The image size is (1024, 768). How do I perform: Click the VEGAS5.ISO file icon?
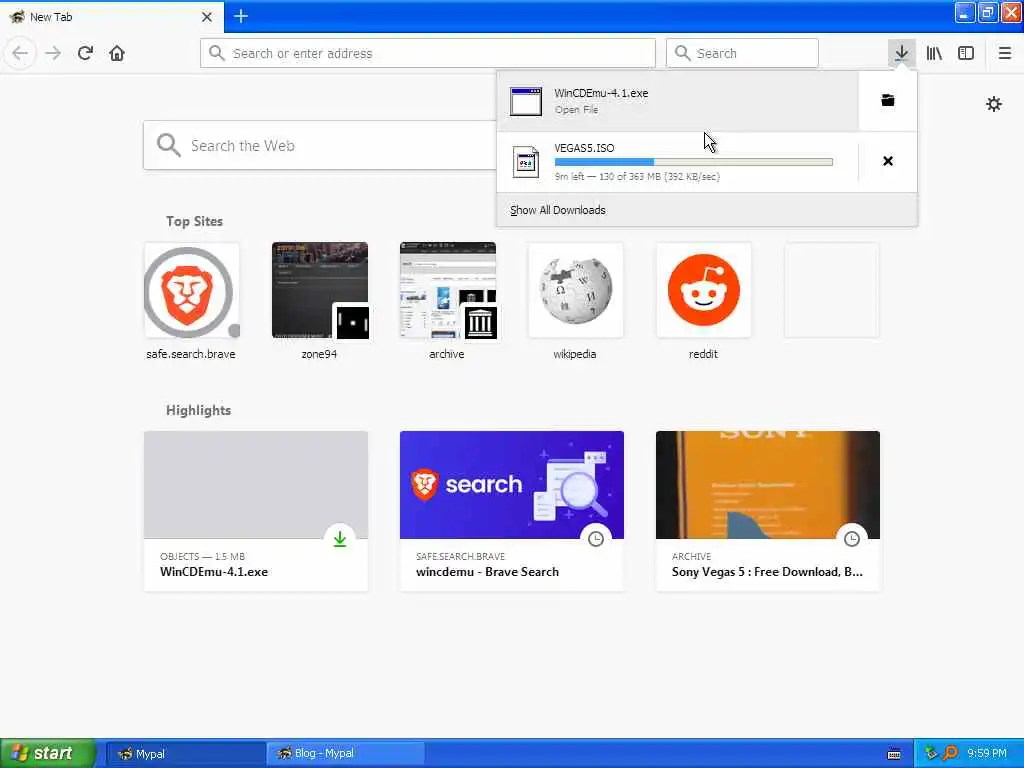pyautogui.click(x=526, y=162)
